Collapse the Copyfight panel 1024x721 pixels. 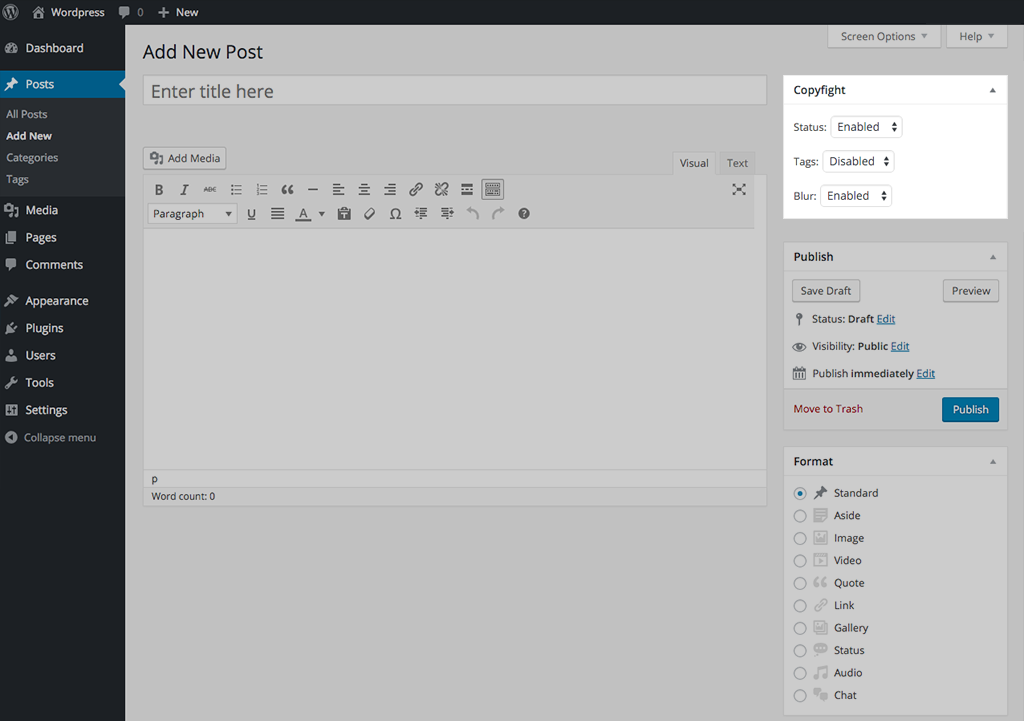click(993, 90)
